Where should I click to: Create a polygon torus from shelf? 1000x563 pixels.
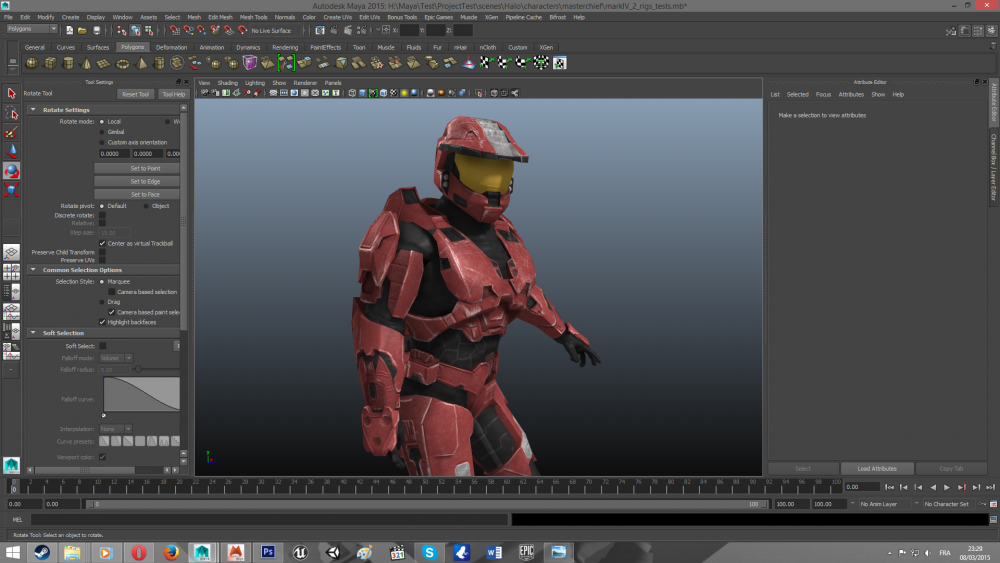(122, 62)
